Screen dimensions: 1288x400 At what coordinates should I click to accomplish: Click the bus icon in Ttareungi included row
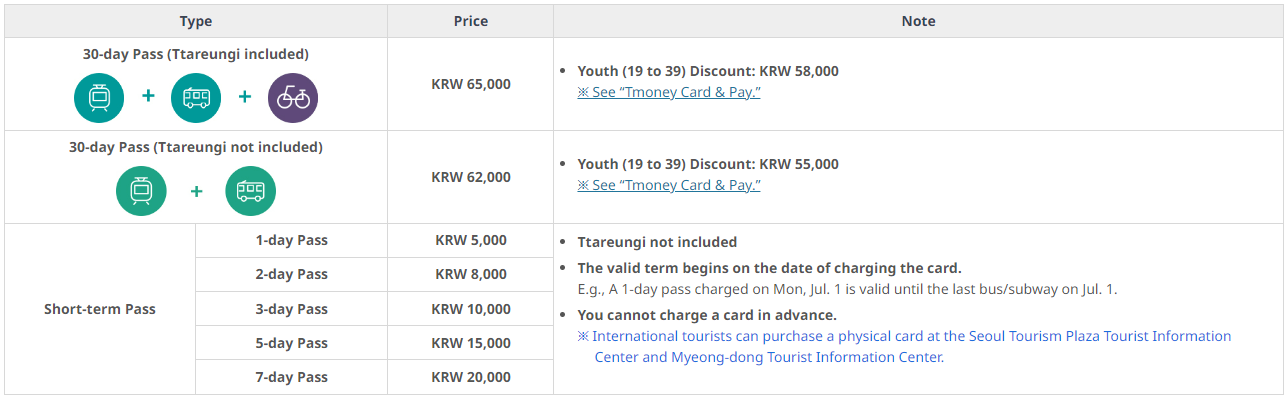tap(196, 97)
